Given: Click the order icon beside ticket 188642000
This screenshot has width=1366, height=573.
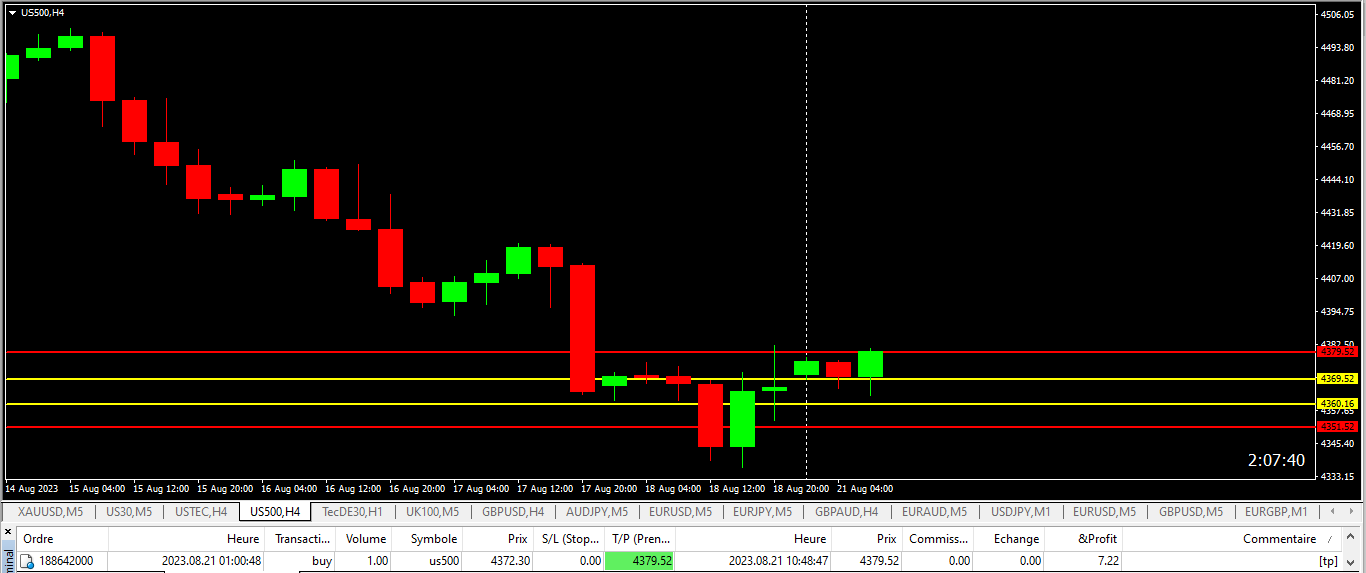Looking at the screenshot, I should coord(27,561).
